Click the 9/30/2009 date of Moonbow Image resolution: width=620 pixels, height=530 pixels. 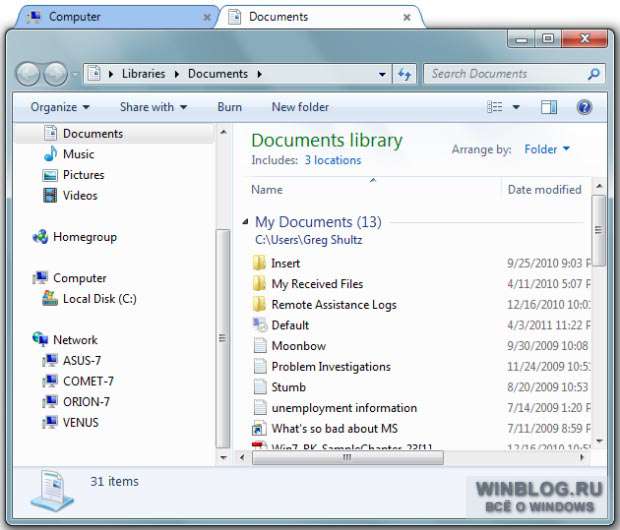pyautogui.click(x=548, y=345)
